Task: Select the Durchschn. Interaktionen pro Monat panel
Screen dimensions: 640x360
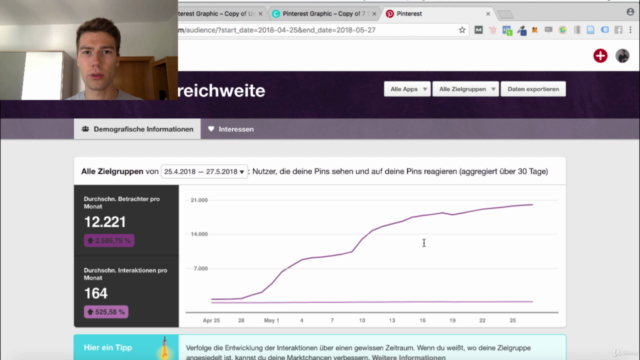Action: pyautogui.click(x=126, y=291)
